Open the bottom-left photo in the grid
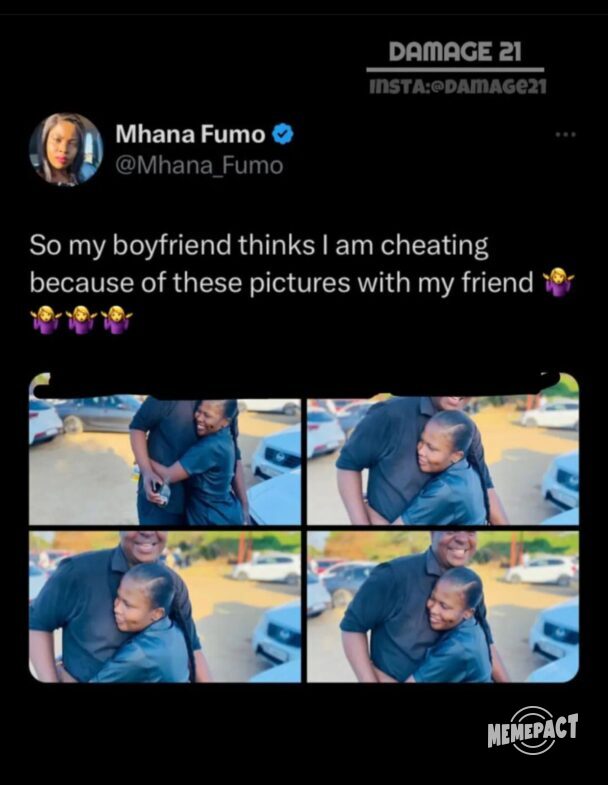Screen dimensions: 608x785 [x=164, y=607]
